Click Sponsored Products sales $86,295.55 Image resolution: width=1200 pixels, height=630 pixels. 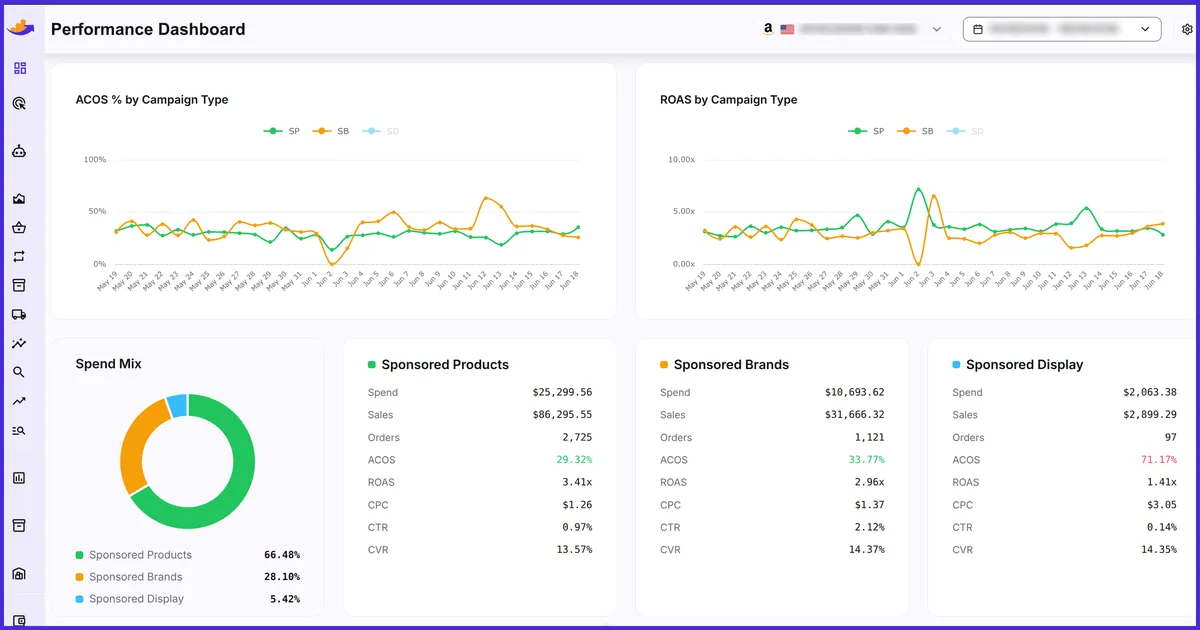coord(562,415)
